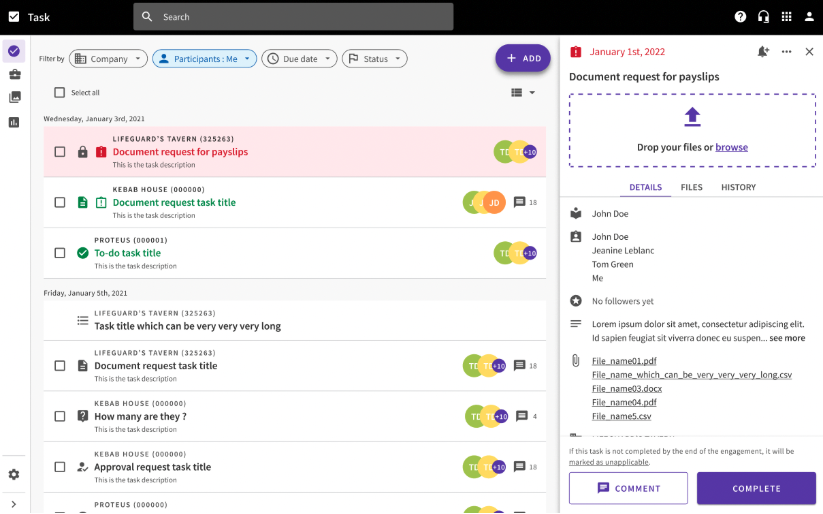
Task: Open the Participants: Me filter dropdown
Action: tap(204, 59)
